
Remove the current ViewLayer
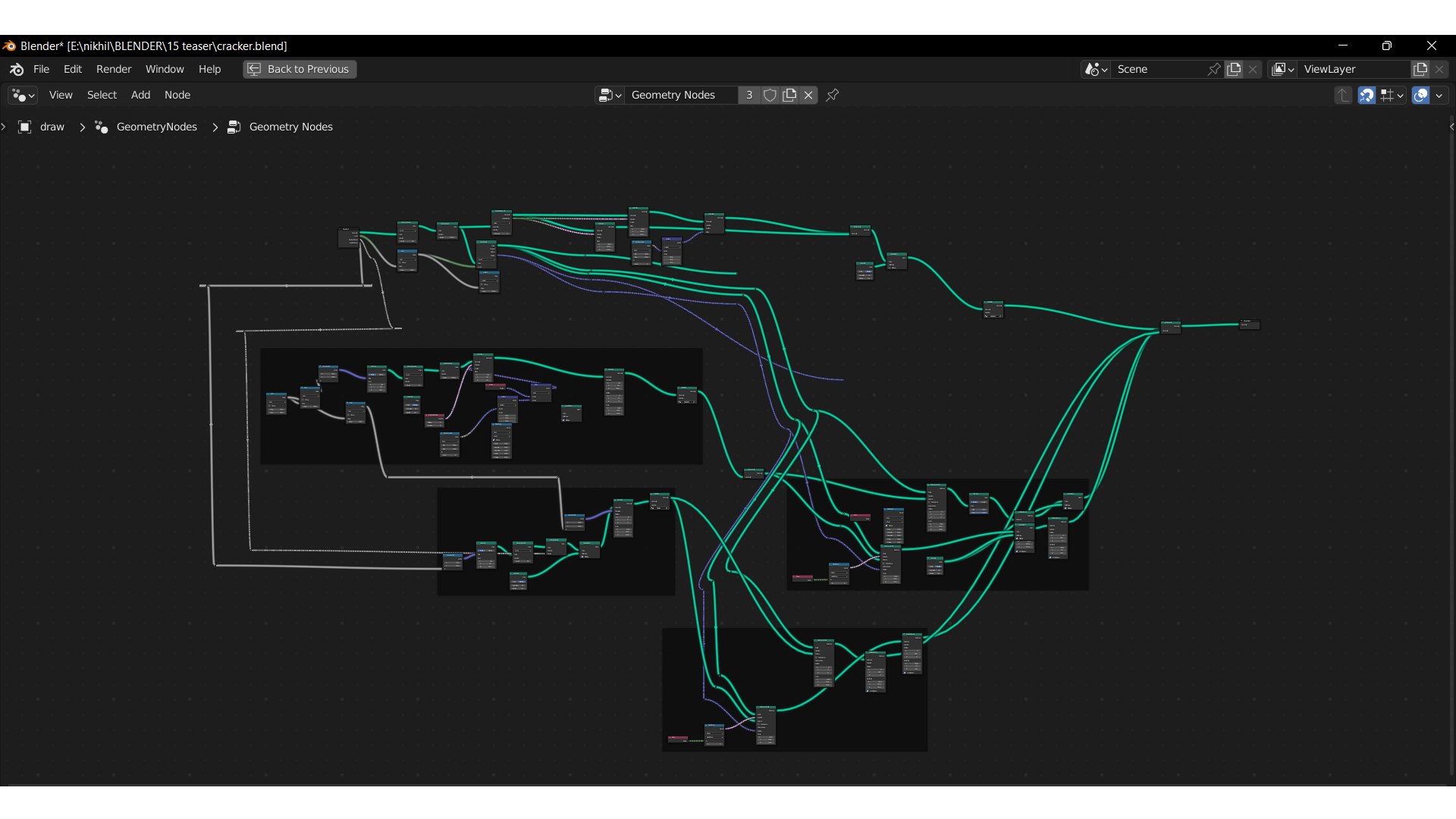coord(1439,69)
